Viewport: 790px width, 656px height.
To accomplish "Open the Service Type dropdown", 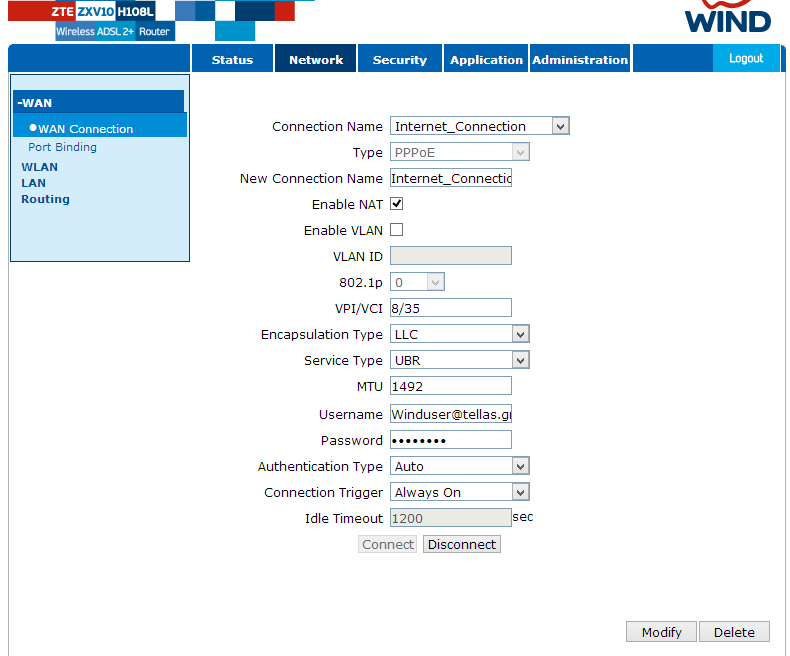I will point(459,360).
